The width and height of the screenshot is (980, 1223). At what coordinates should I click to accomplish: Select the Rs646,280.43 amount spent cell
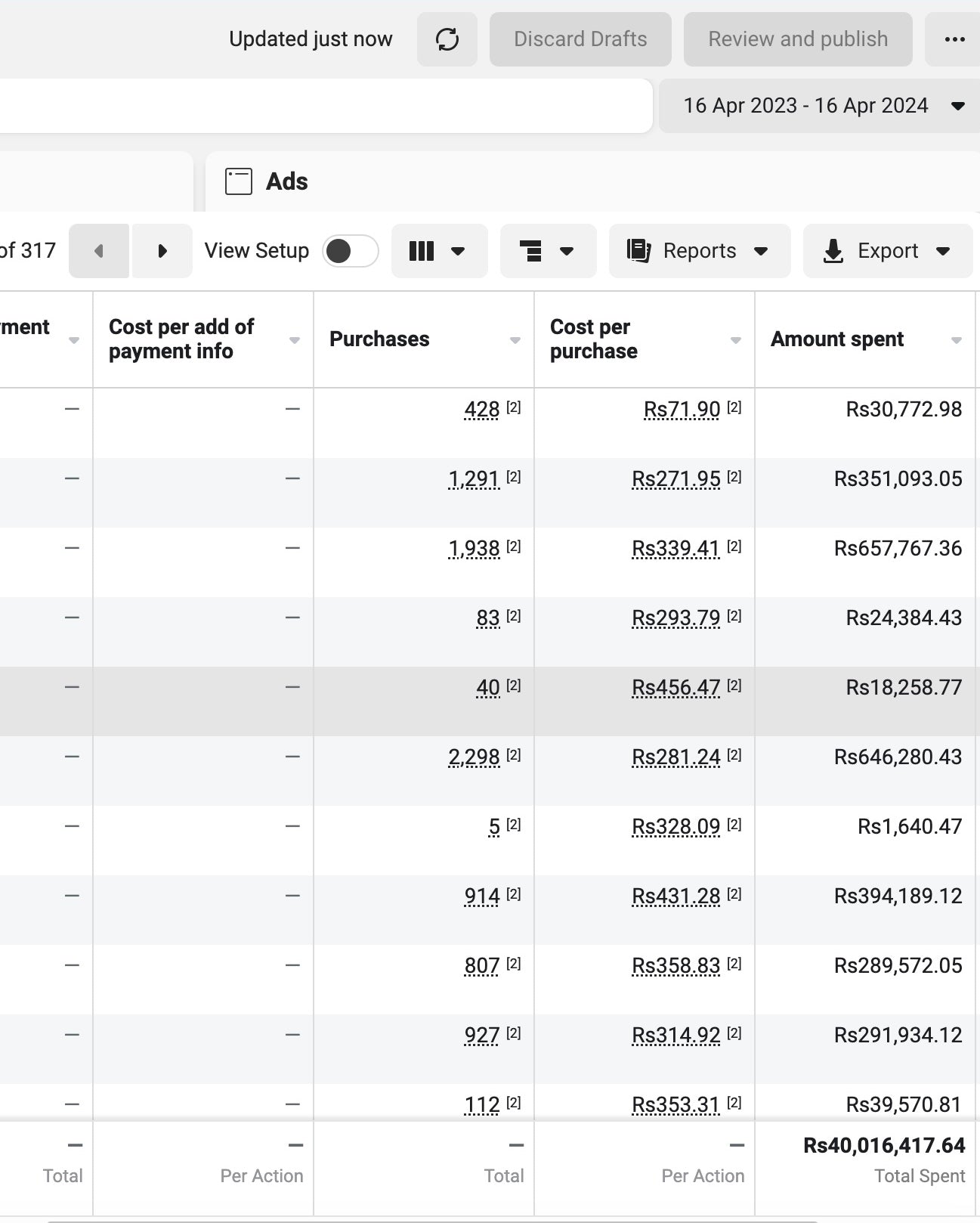(x=865, y=771)
